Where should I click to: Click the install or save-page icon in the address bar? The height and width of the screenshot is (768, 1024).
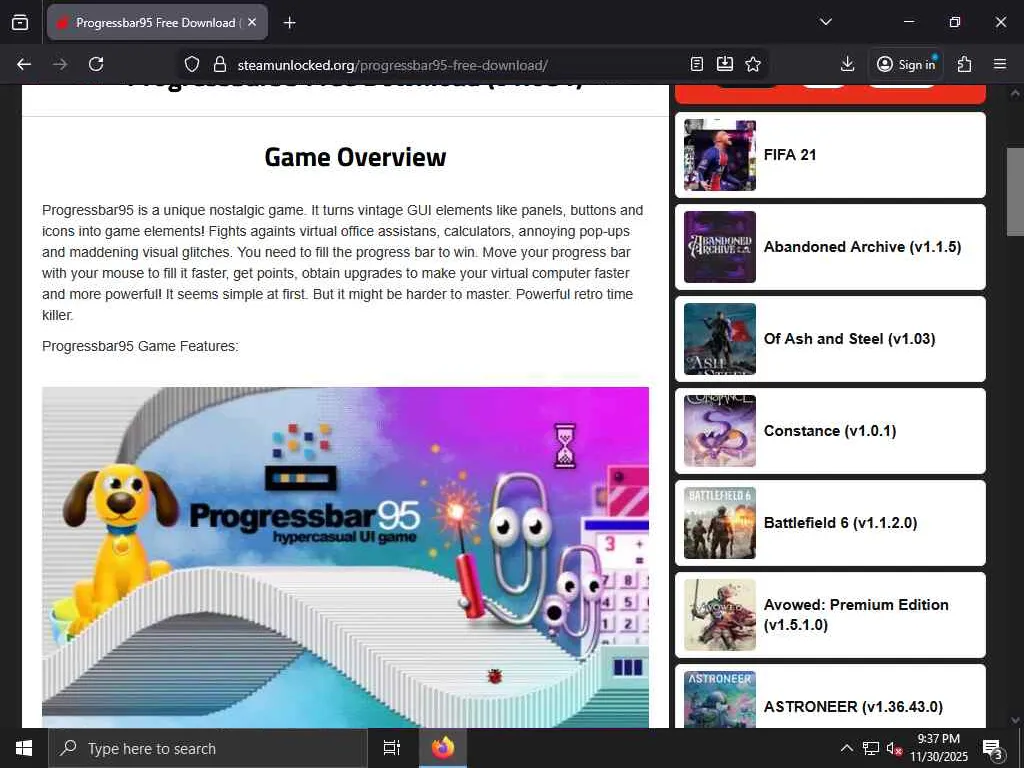(725, 64)
